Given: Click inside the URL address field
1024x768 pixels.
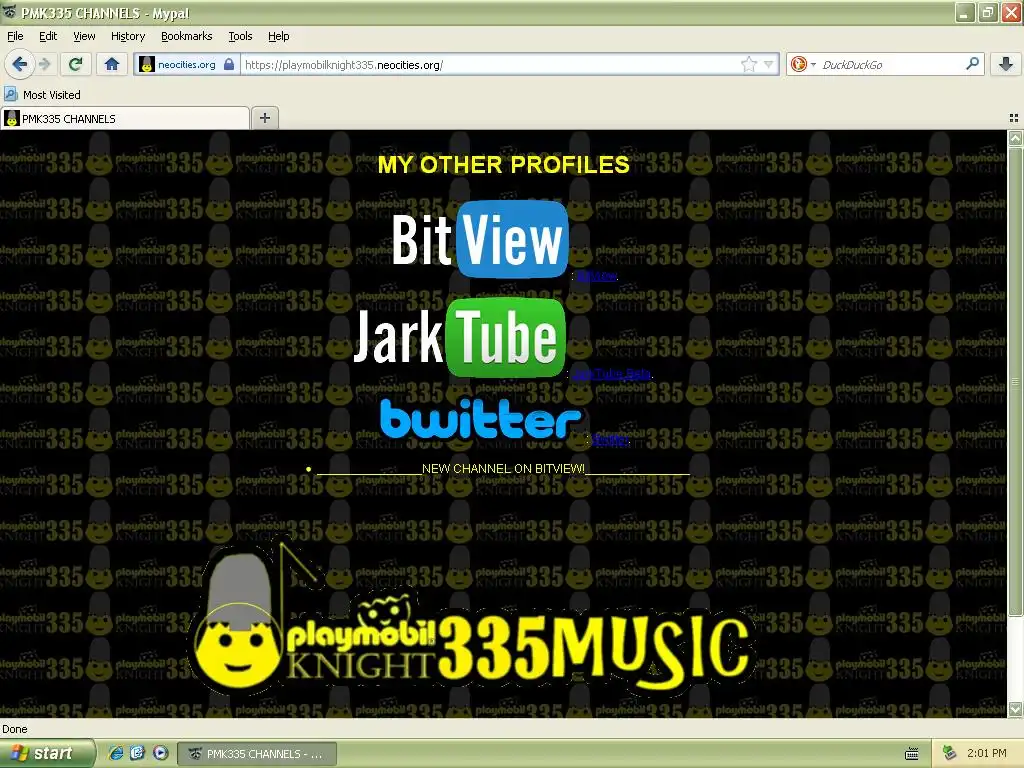Looking at the screenshot, I should tap(490, 65).
